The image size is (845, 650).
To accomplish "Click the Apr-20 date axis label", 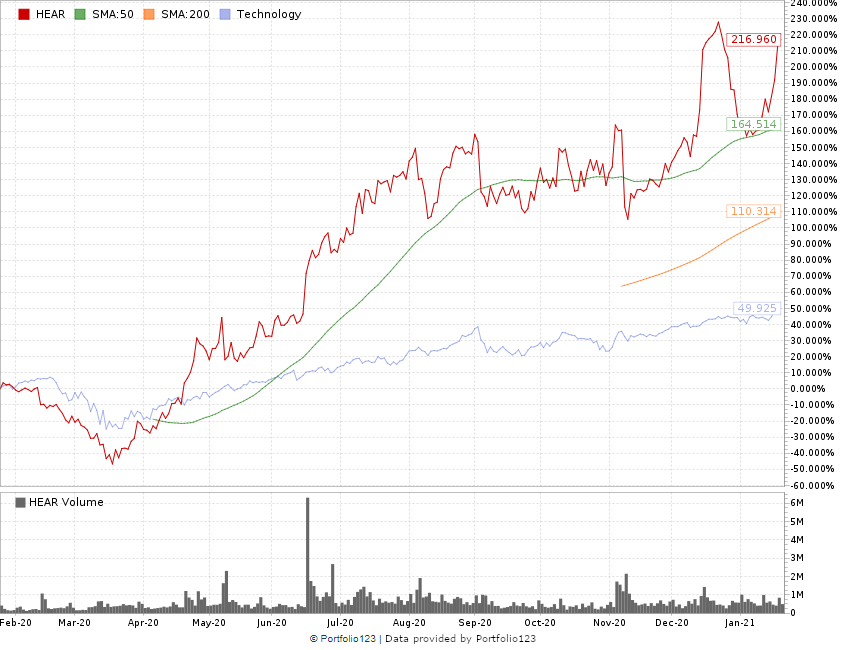I will coord(143,623).
